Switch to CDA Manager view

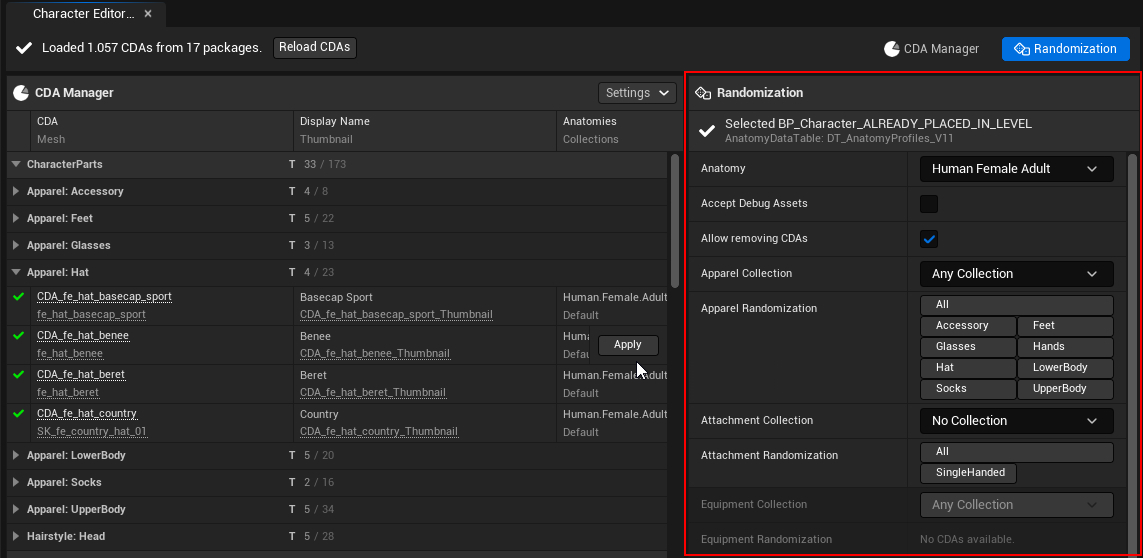click(931, 49)
